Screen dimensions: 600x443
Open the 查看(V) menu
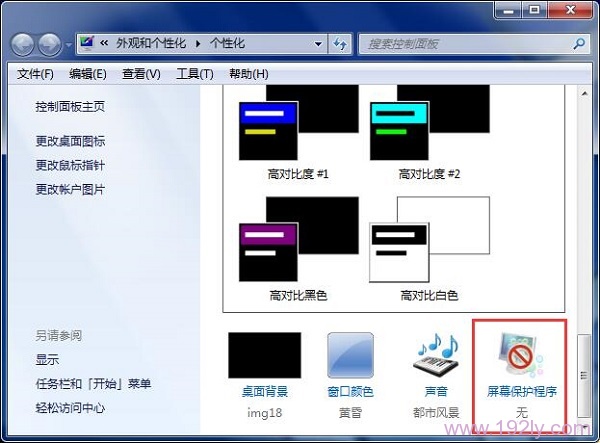click(x=141, y=74)
